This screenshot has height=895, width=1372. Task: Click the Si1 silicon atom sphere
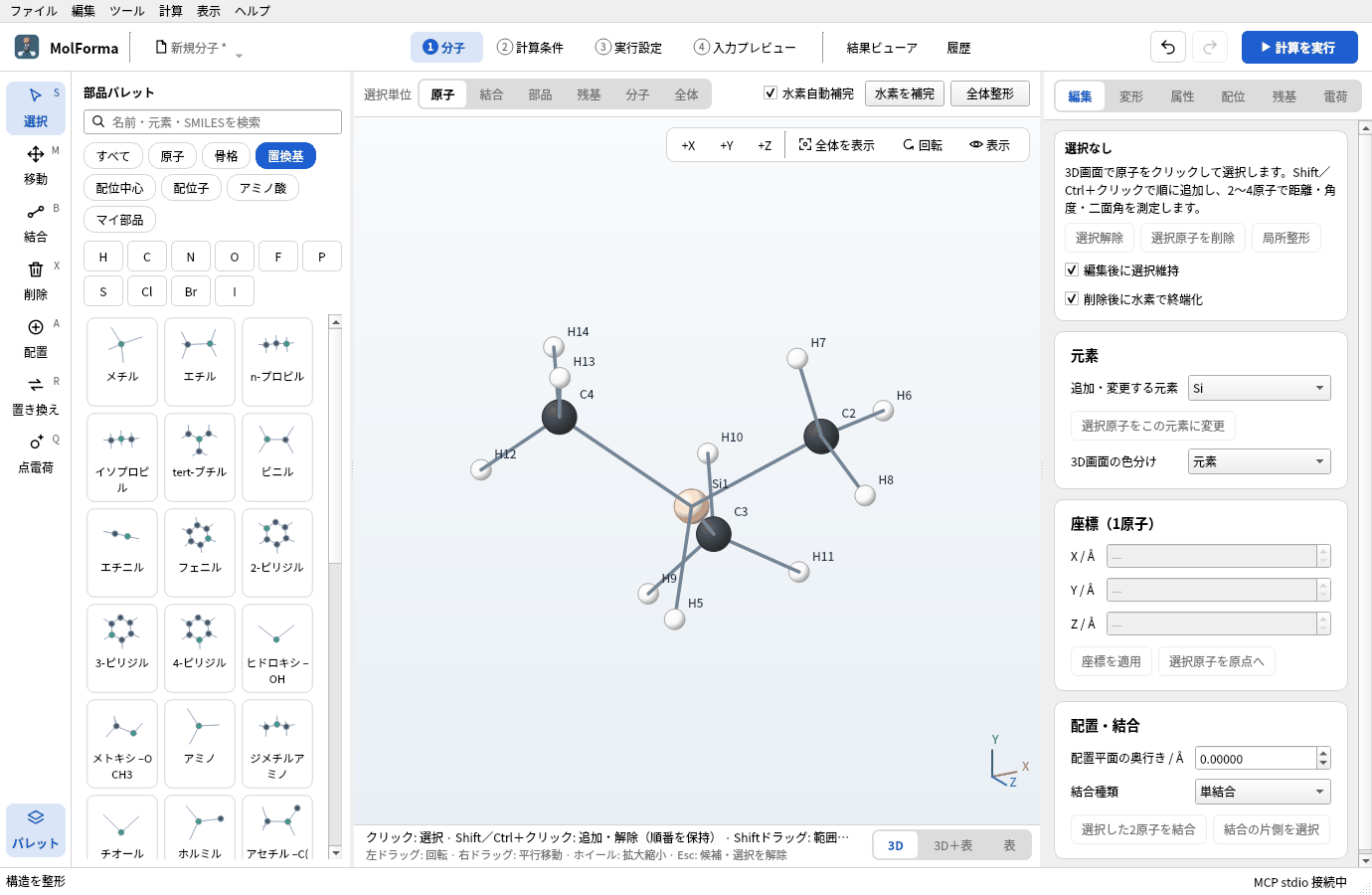[x=691, y=506]
